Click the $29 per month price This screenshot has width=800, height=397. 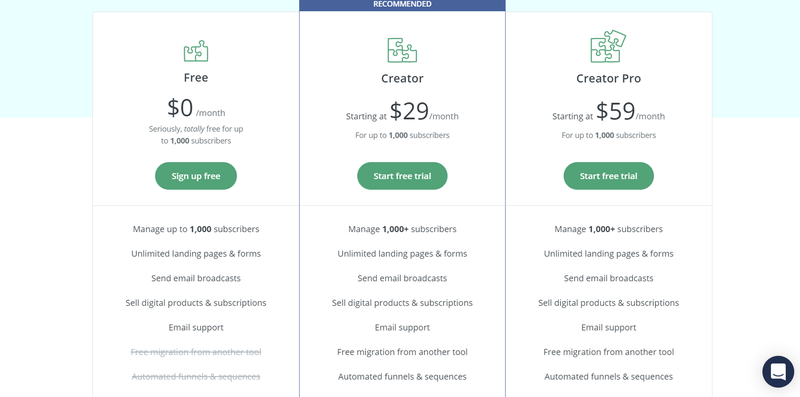point(424,112)
